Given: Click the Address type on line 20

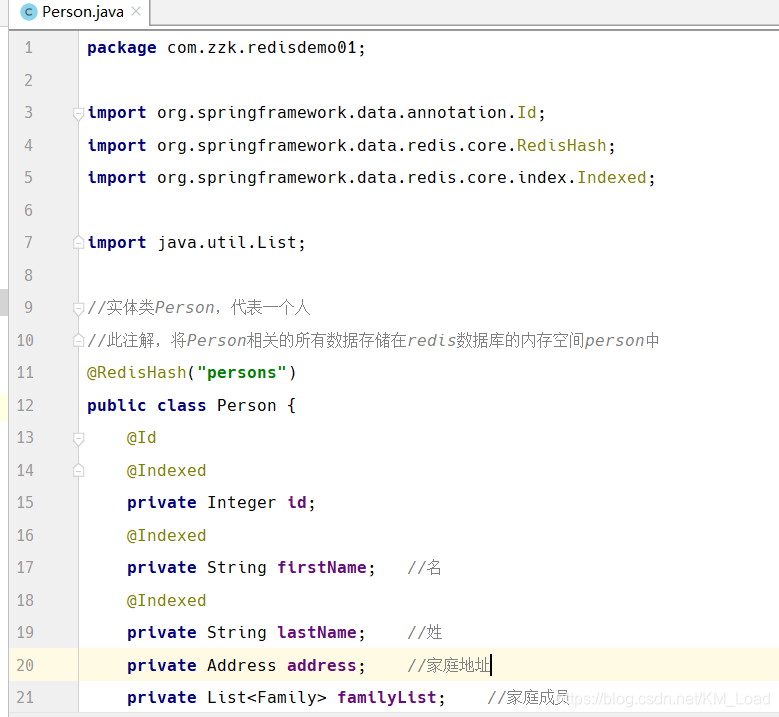Looking at the screenshot, I should [x=241, y=665].
